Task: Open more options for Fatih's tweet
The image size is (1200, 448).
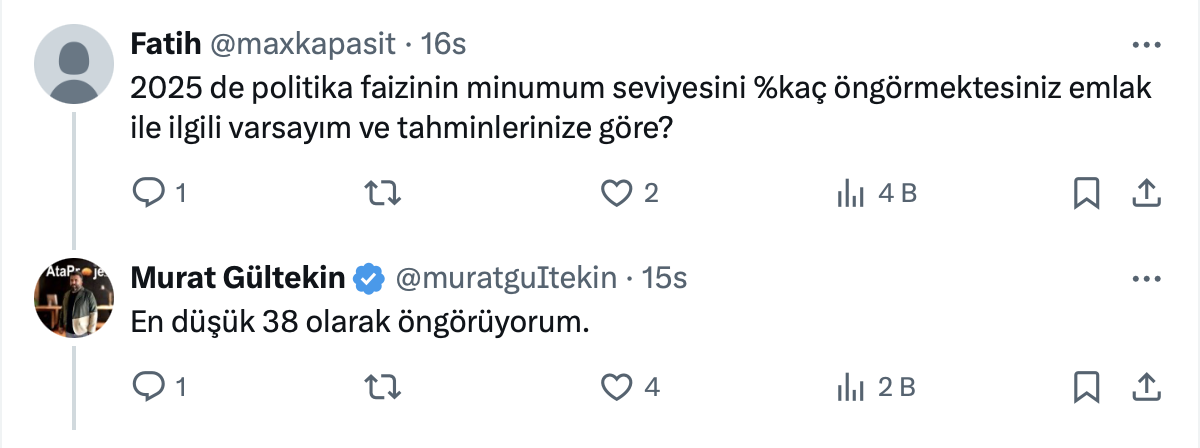Action: pyautogui.click(x=1146, y=45)
